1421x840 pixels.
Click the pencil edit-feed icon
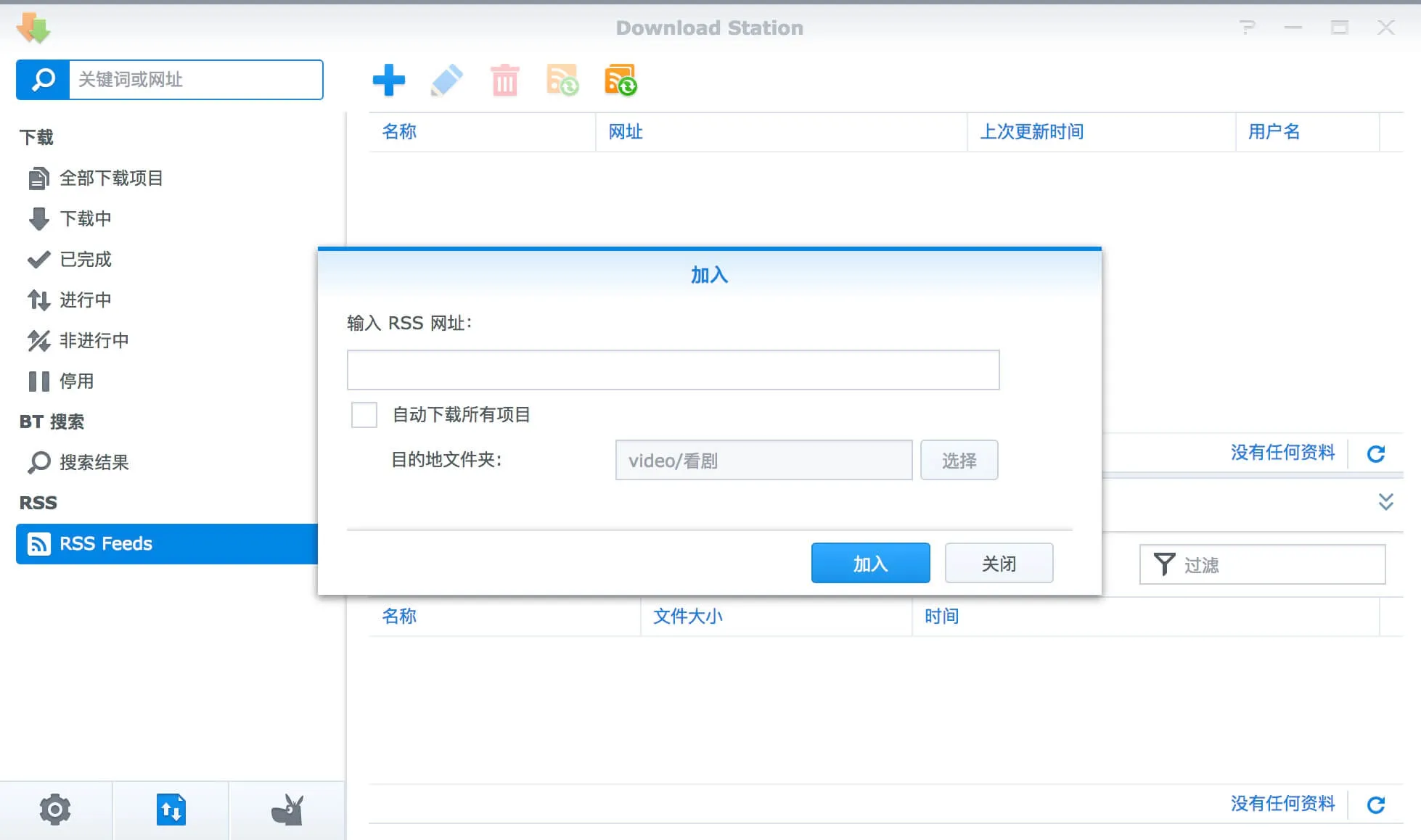446,80
